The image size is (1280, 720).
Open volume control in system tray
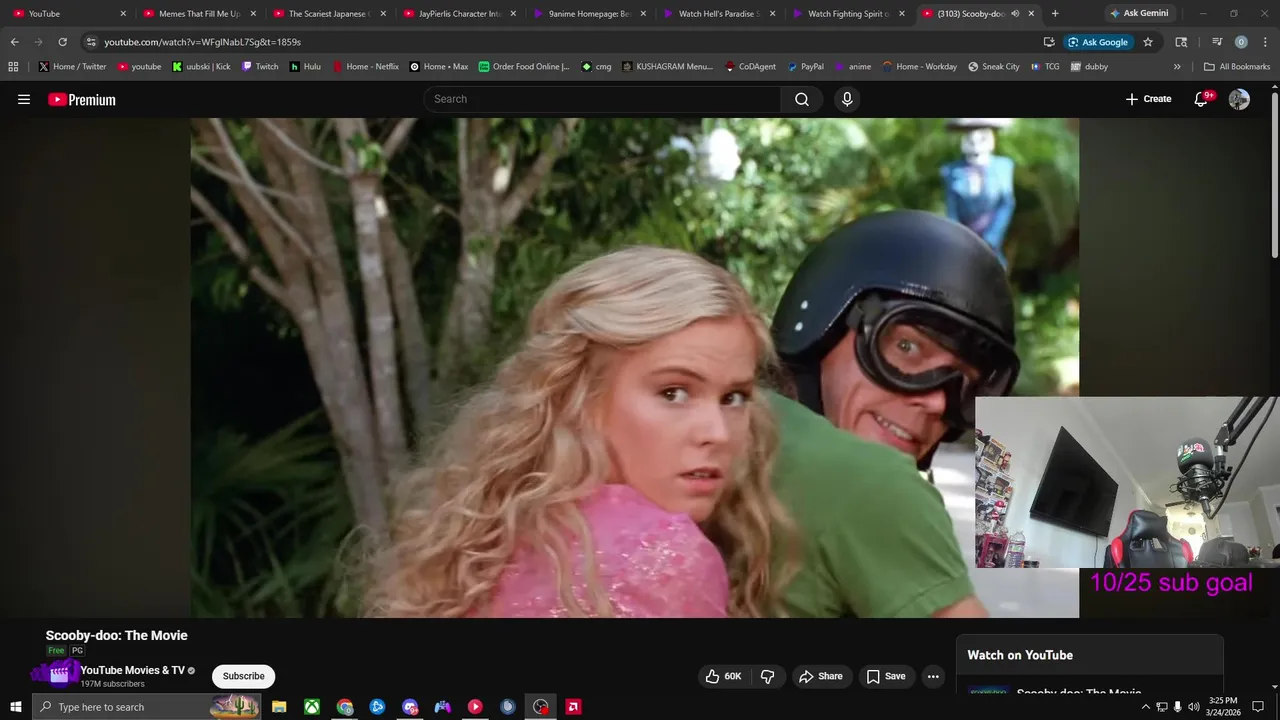(1193, 707)
